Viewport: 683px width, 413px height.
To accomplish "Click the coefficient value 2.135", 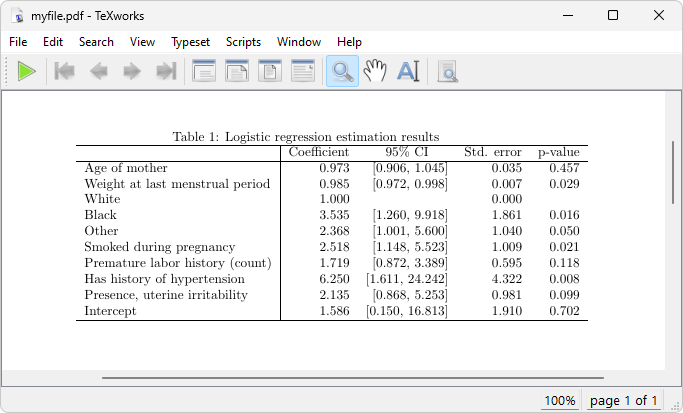I will [x=334, y=295].
